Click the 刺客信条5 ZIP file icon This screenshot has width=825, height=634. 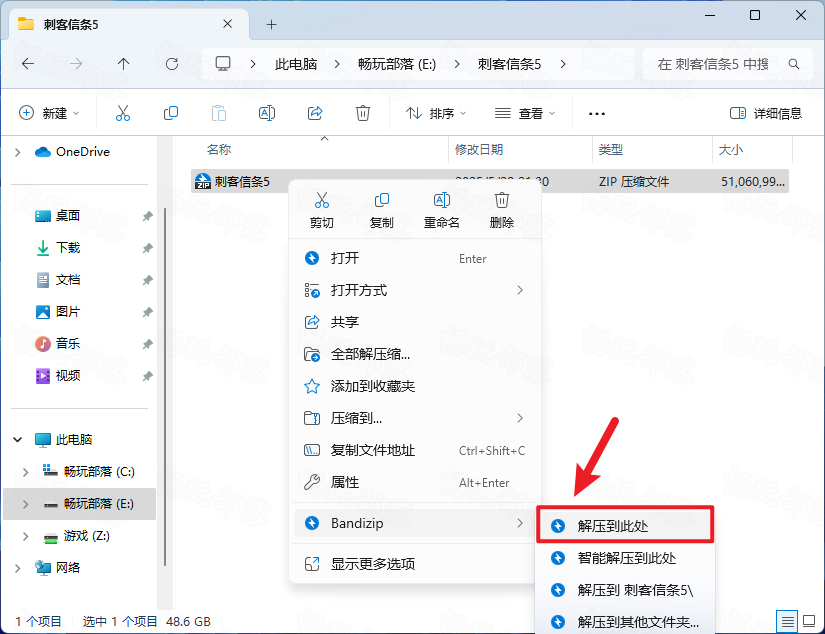tap(203, 181)
